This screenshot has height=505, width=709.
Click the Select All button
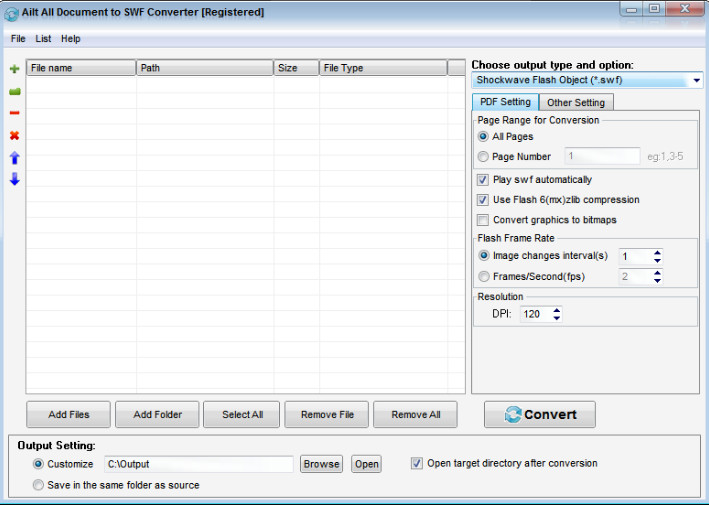pyautogui.click(x=241, y=414)
